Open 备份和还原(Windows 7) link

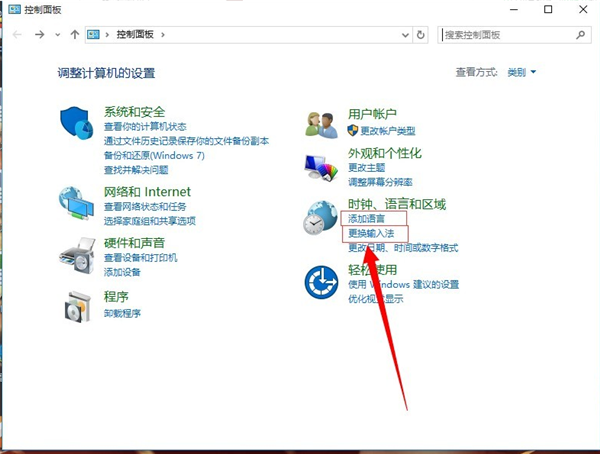[154, 155]
